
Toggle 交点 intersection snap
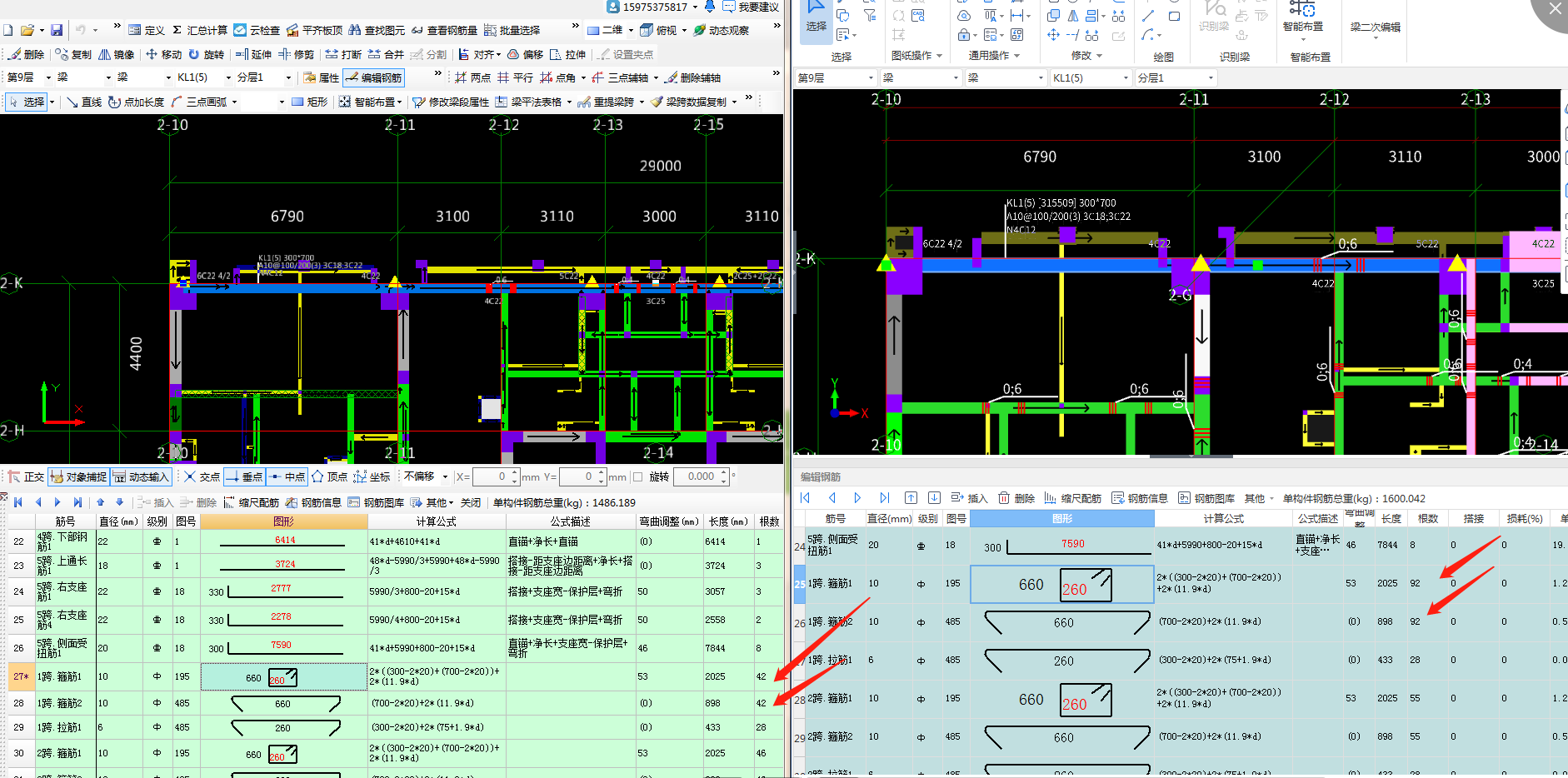(202, 476)
